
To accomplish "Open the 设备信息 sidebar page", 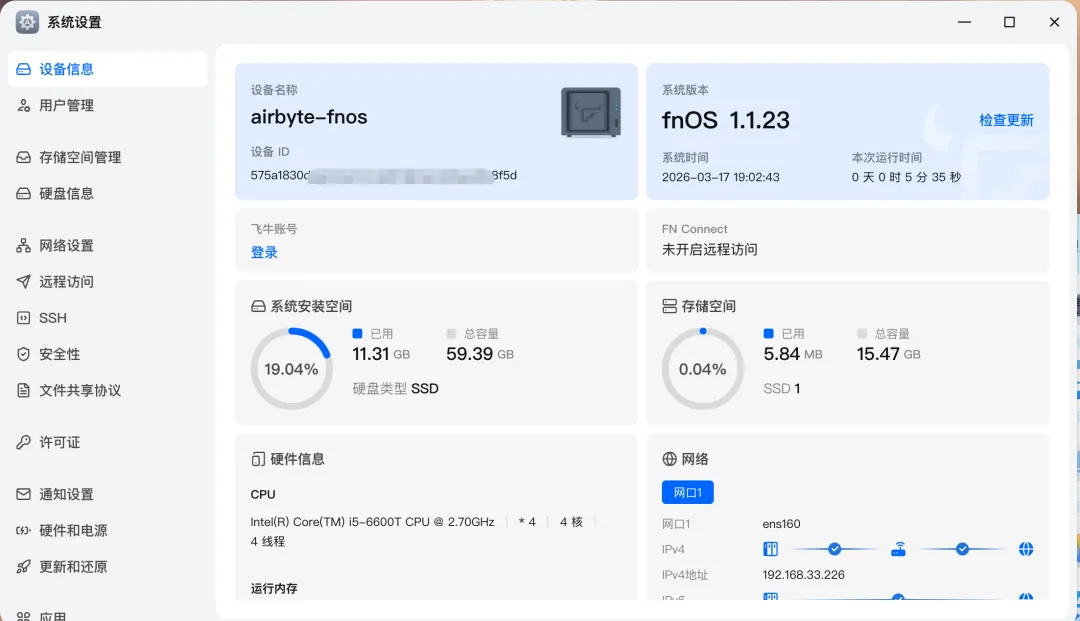I will click(x=107, y=69).
